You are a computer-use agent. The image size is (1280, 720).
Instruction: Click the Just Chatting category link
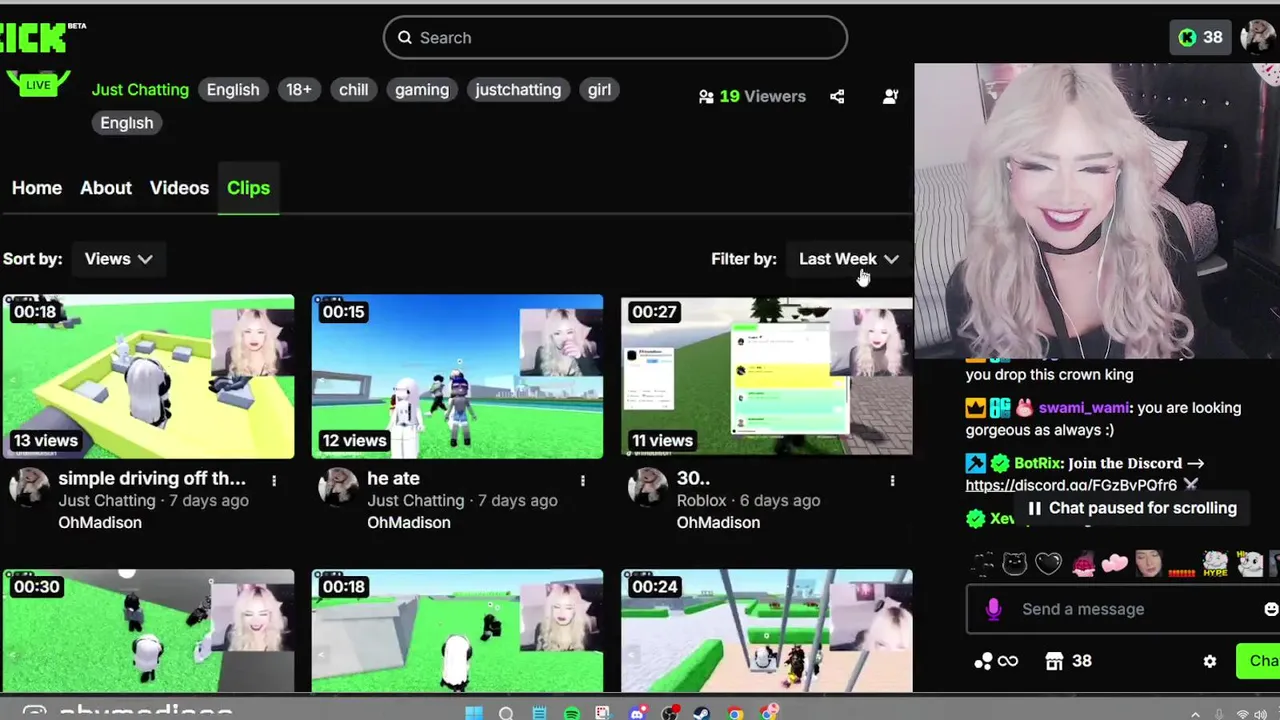[140, 90]
